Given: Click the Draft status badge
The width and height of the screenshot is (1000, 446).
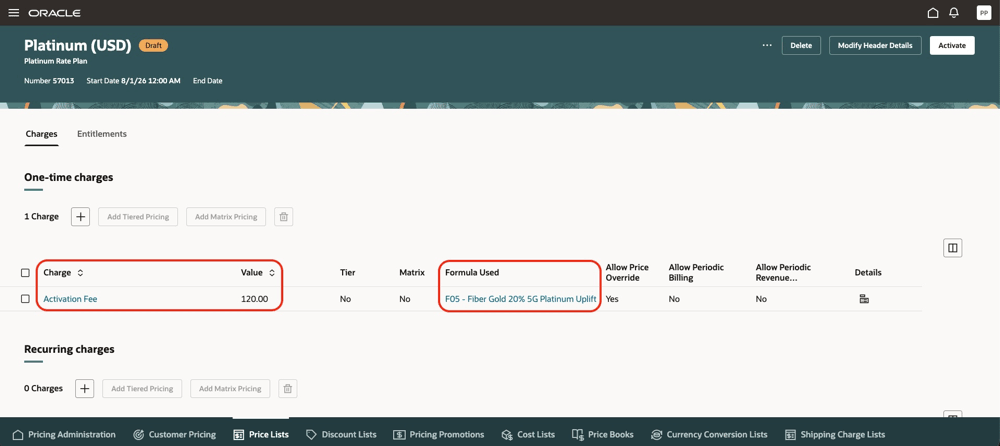Looking at the screenshot, I should coord(153,45).
